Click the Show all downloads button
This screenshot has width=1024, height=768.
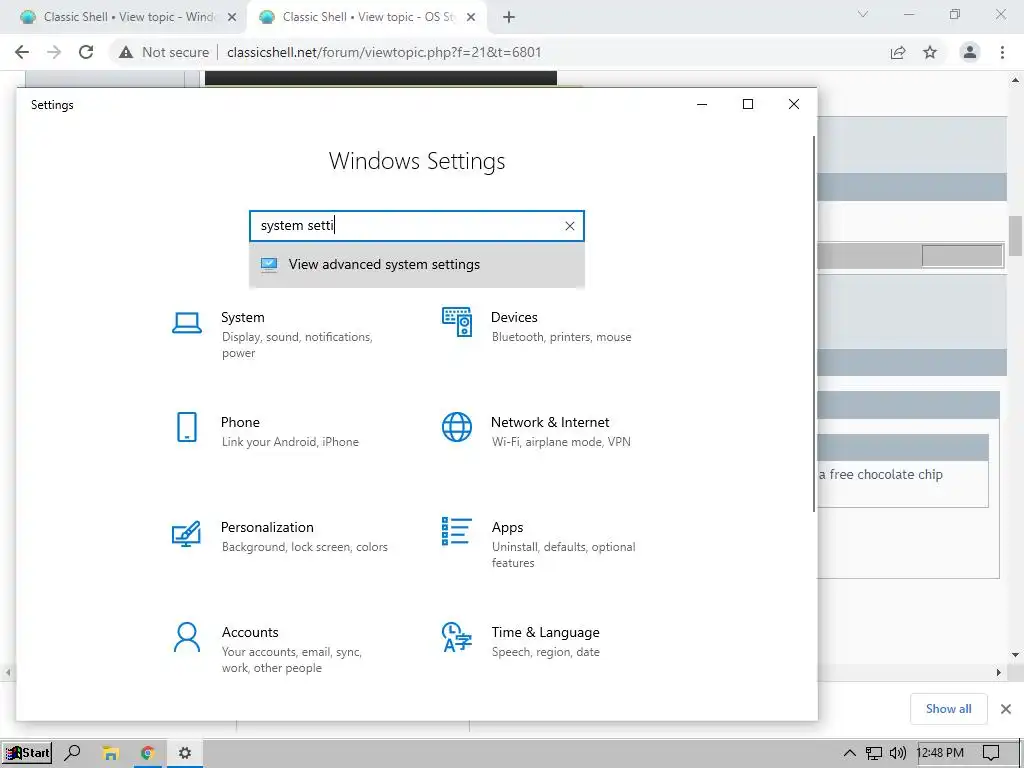point(948,709)
